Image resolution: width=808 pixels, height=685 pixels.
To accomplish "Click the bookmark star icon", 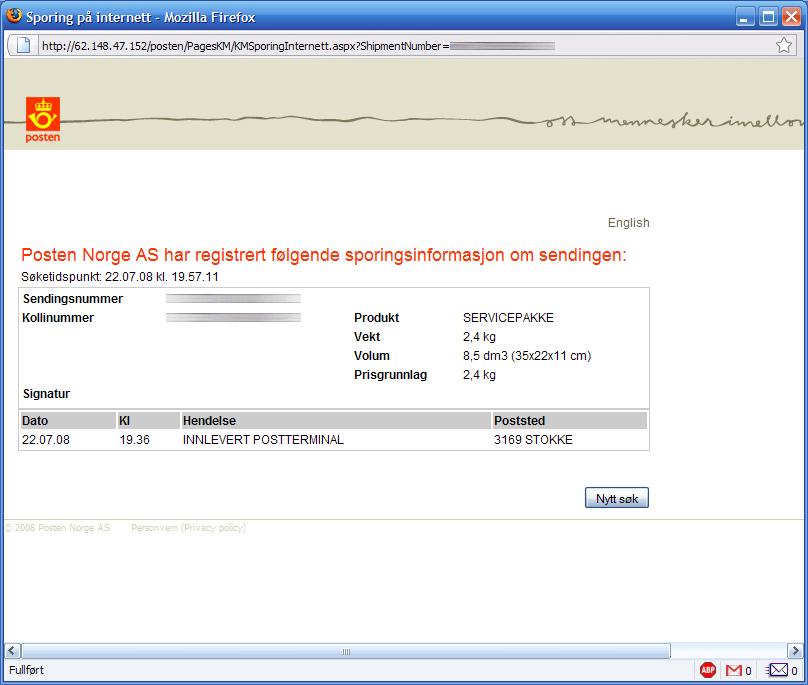I will (x=784, y=45).
